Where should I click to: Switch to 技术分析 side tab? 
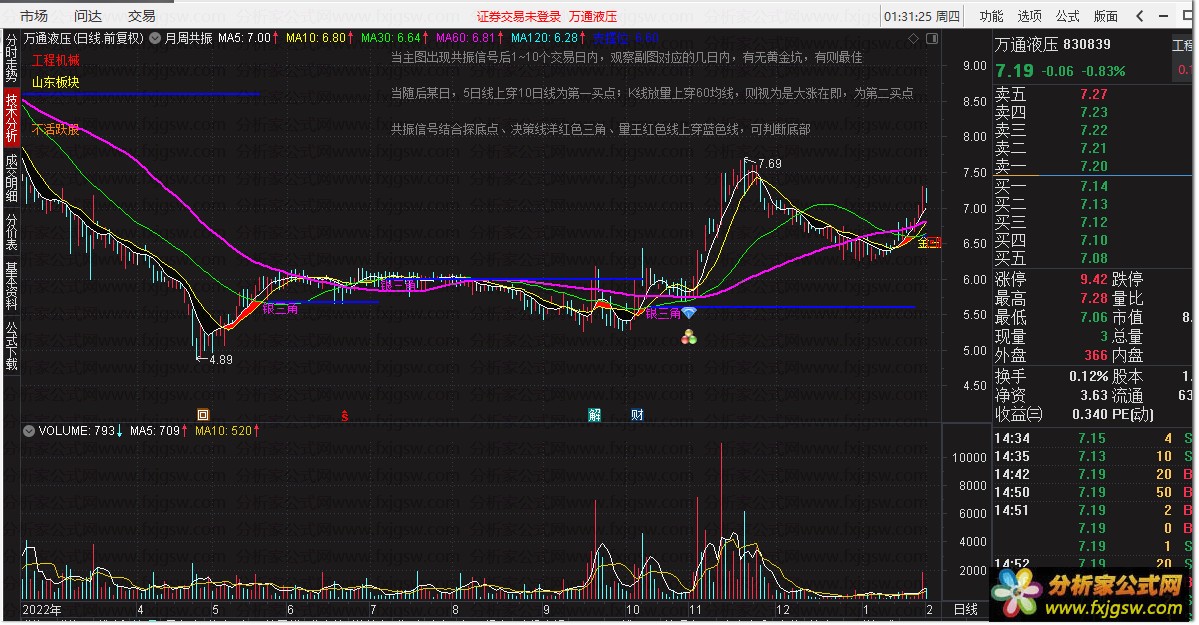coord(11,116)
